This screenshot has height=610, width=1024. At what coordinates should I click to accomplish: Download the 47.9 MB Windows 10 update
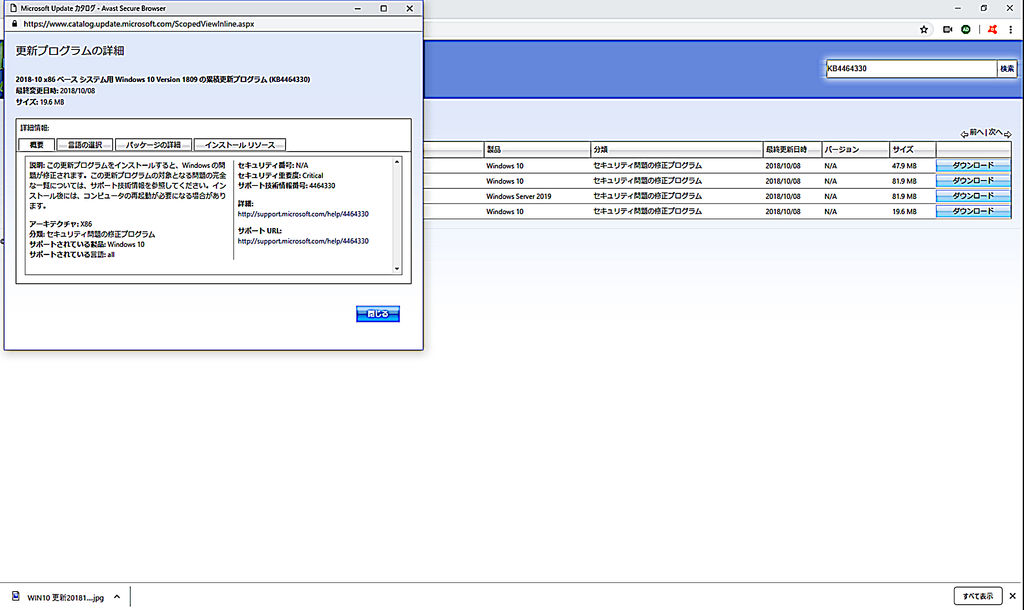coord(972,166)
